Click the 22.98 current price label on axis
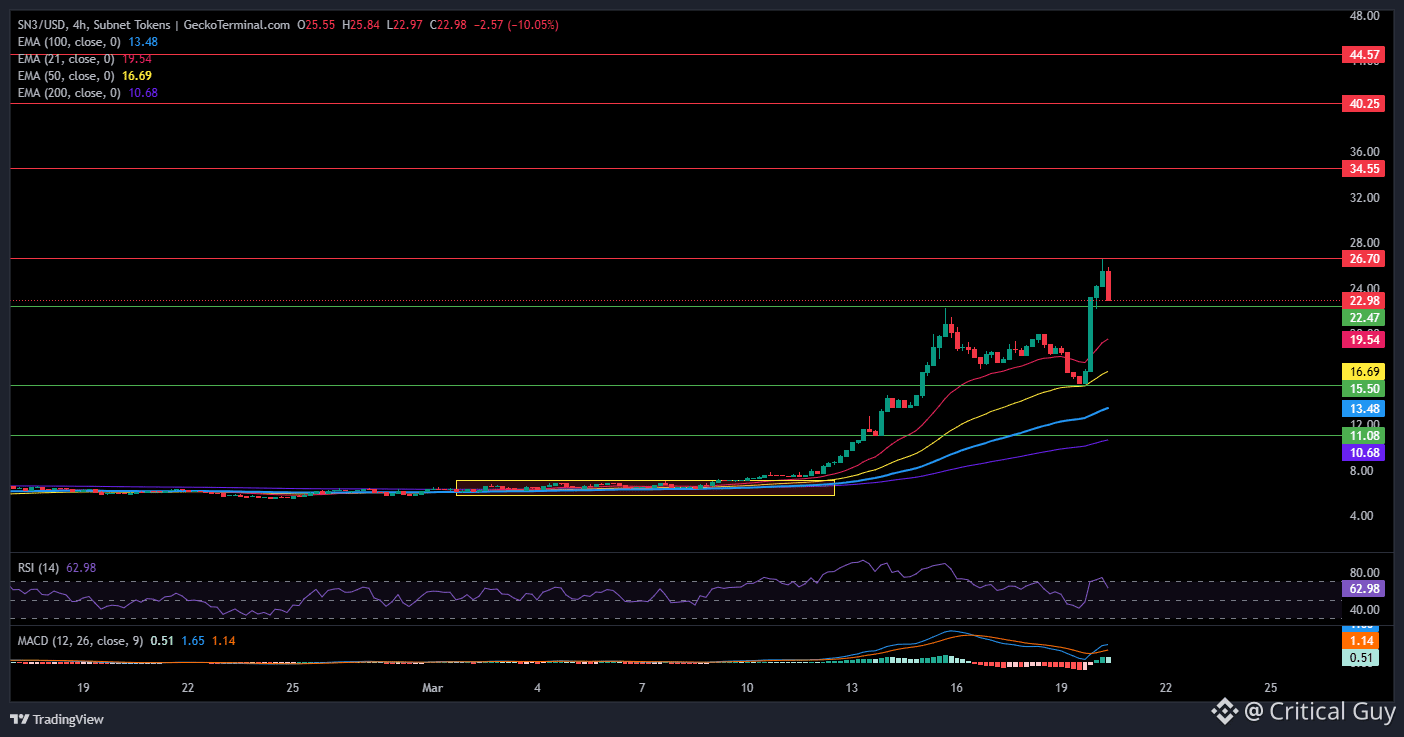The height and width of the screenshot is (737, 1404). (x=1365, y=301)
